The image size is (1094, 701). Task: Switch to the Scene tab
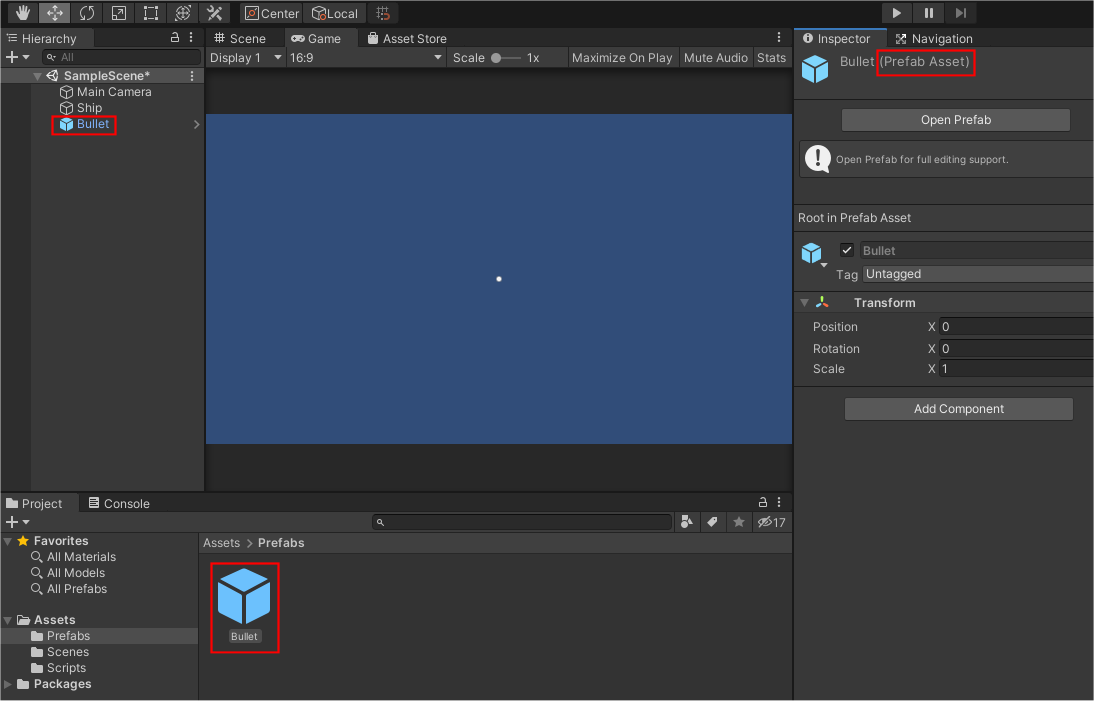(x=240, y=38)
